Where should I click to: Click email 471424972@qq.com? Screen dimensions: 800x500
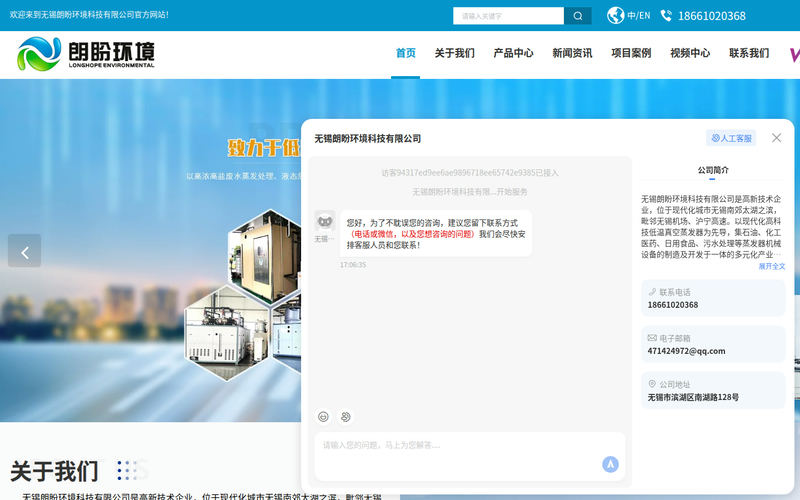tap(686, 351)
